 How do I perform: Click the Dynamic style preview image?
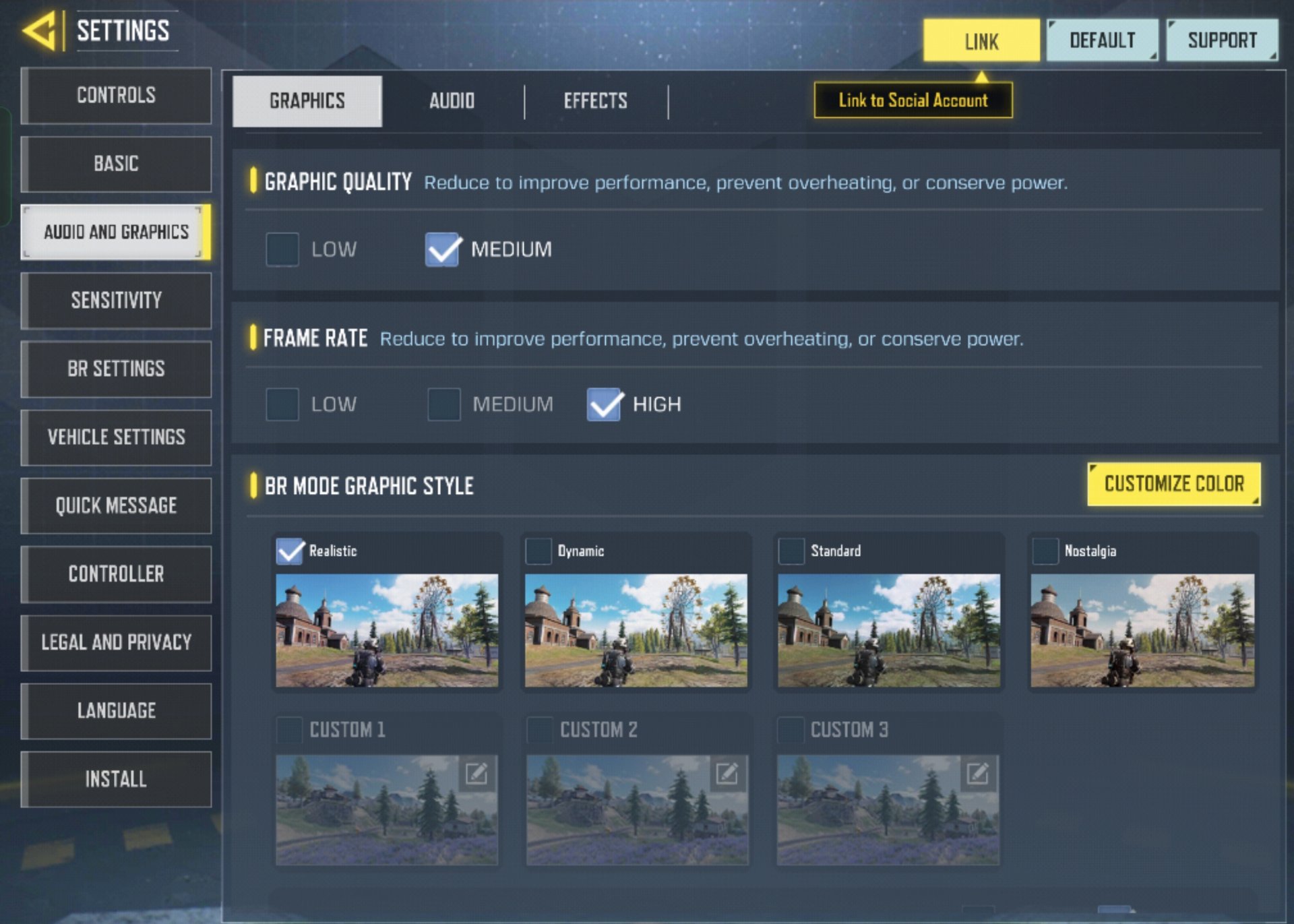point(636,631)
